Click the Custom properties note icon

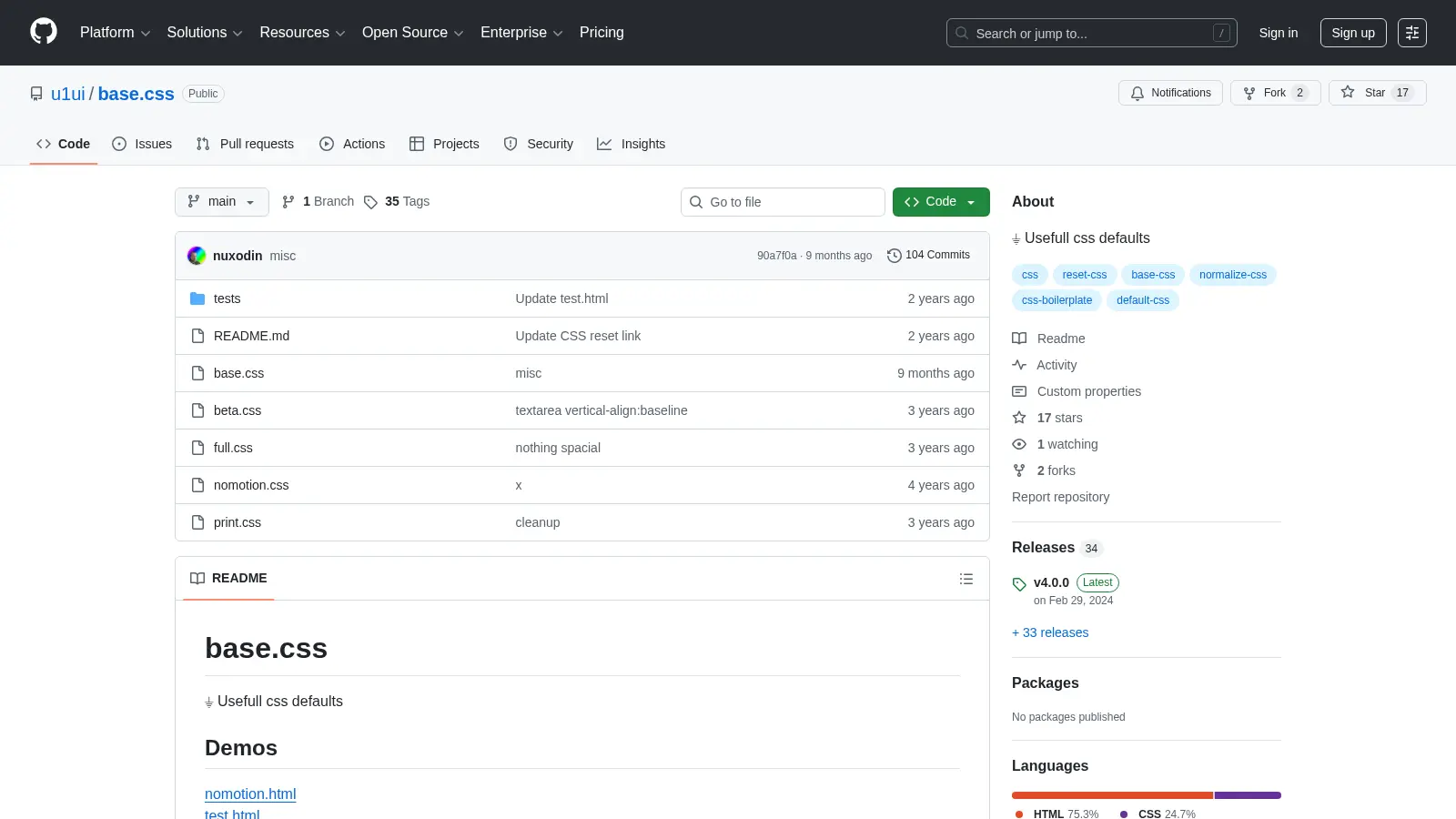pyautogui.click(x=1019, y=391)
